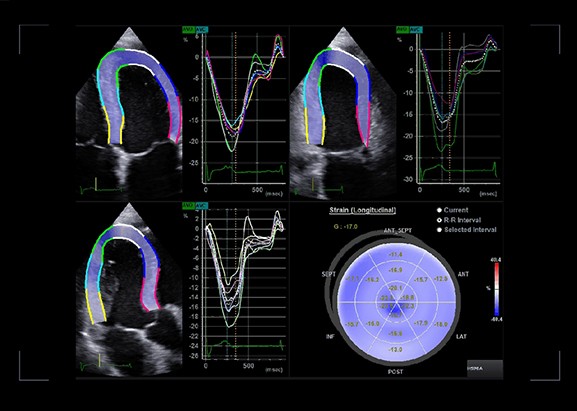Select the upper-left apical echo view

[129, 112]
